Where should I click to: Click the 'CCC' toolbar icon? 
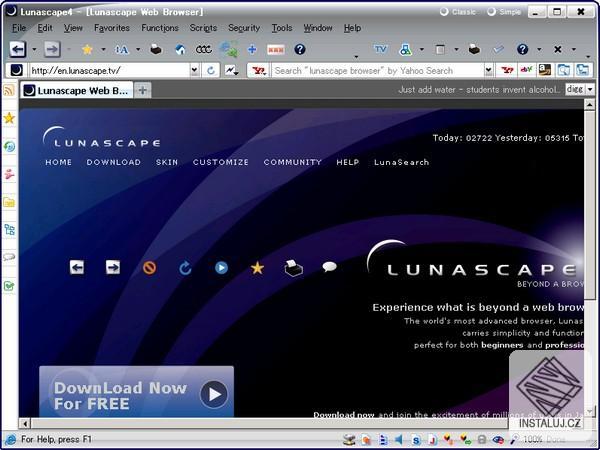[x=204, y=49]
